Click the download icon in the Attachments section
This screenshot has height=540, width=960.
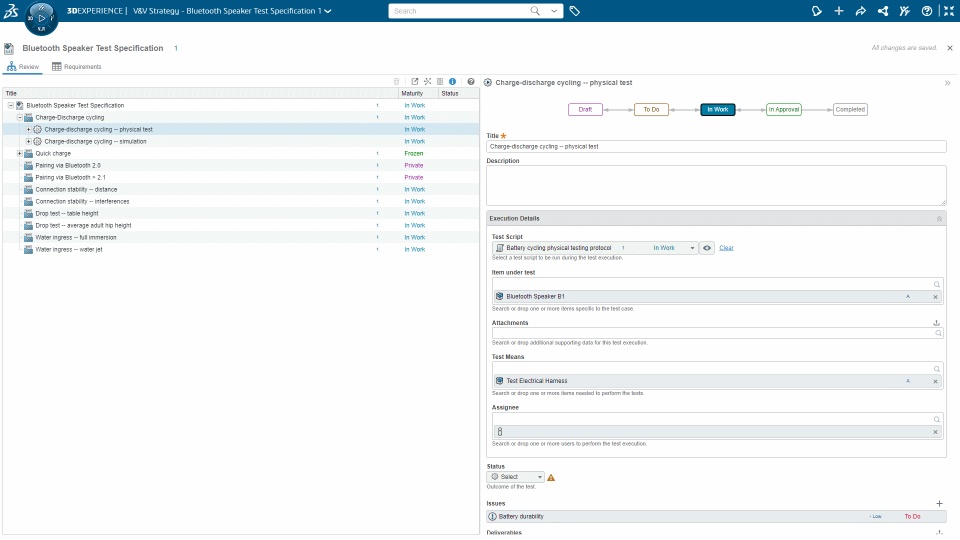[x=936, y=323]
